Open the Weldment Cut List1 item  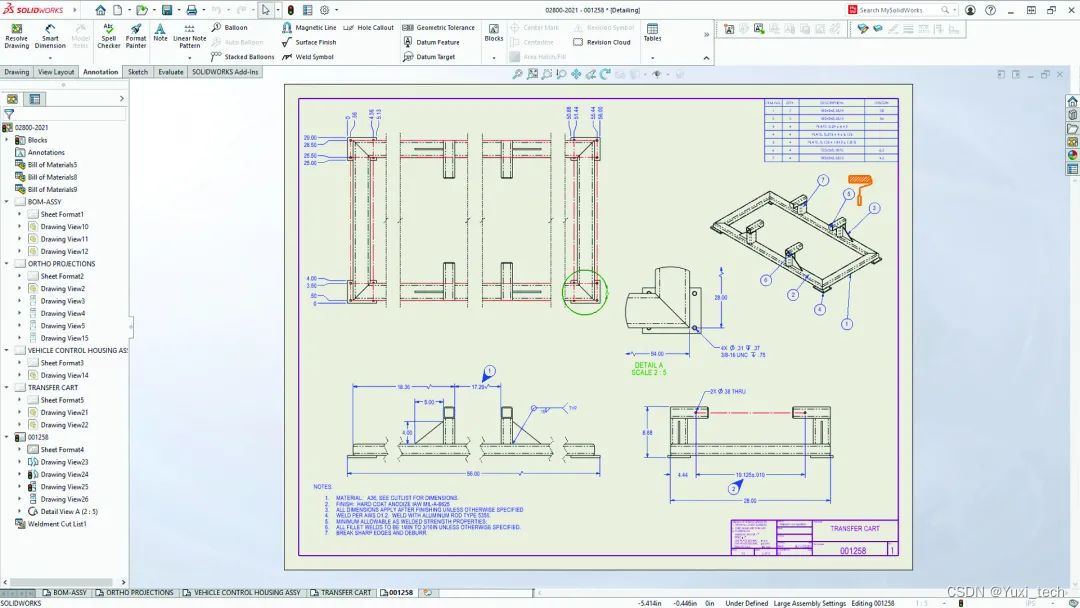[55, 523]
